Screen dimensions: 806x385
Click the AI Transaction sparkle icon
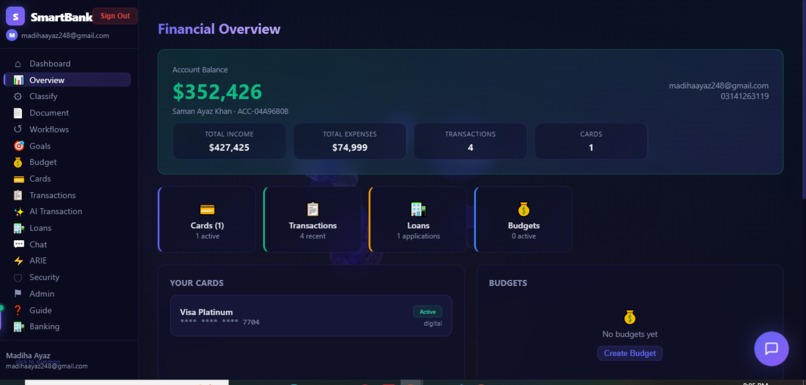[19, 212]
